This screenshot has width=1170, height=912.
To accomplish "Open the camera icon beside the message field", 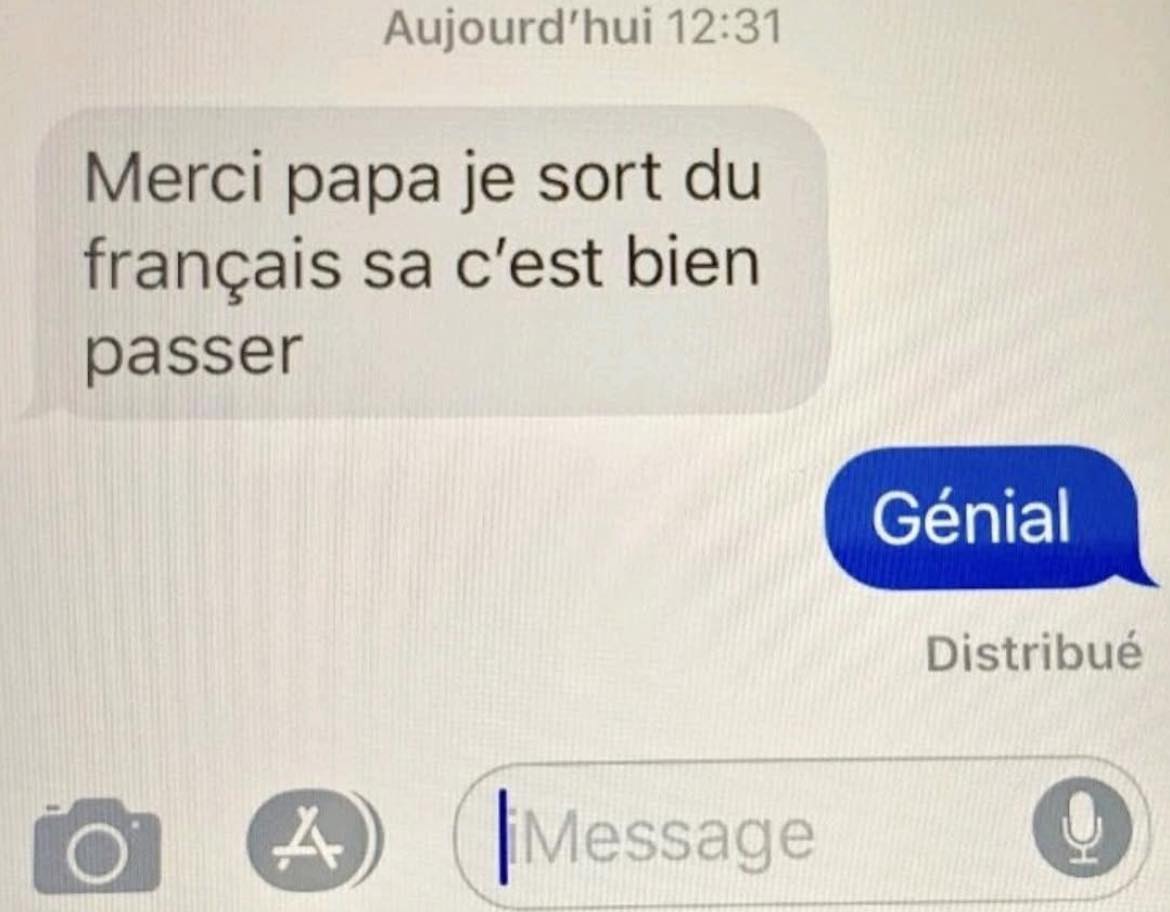I will [x=97, y=846].
